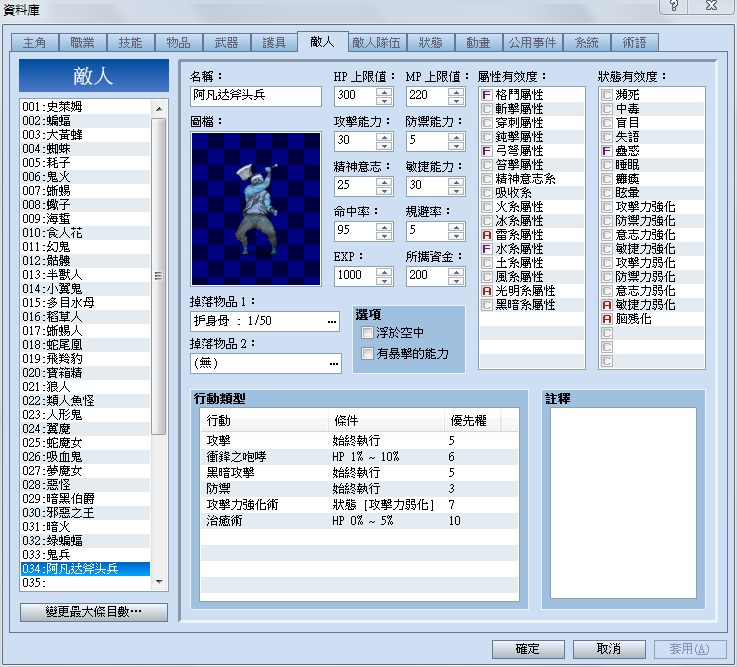Viewport: 737px width, 667px height.
Task: Select the empty 035: enemy slot
Action: point(86,583)
